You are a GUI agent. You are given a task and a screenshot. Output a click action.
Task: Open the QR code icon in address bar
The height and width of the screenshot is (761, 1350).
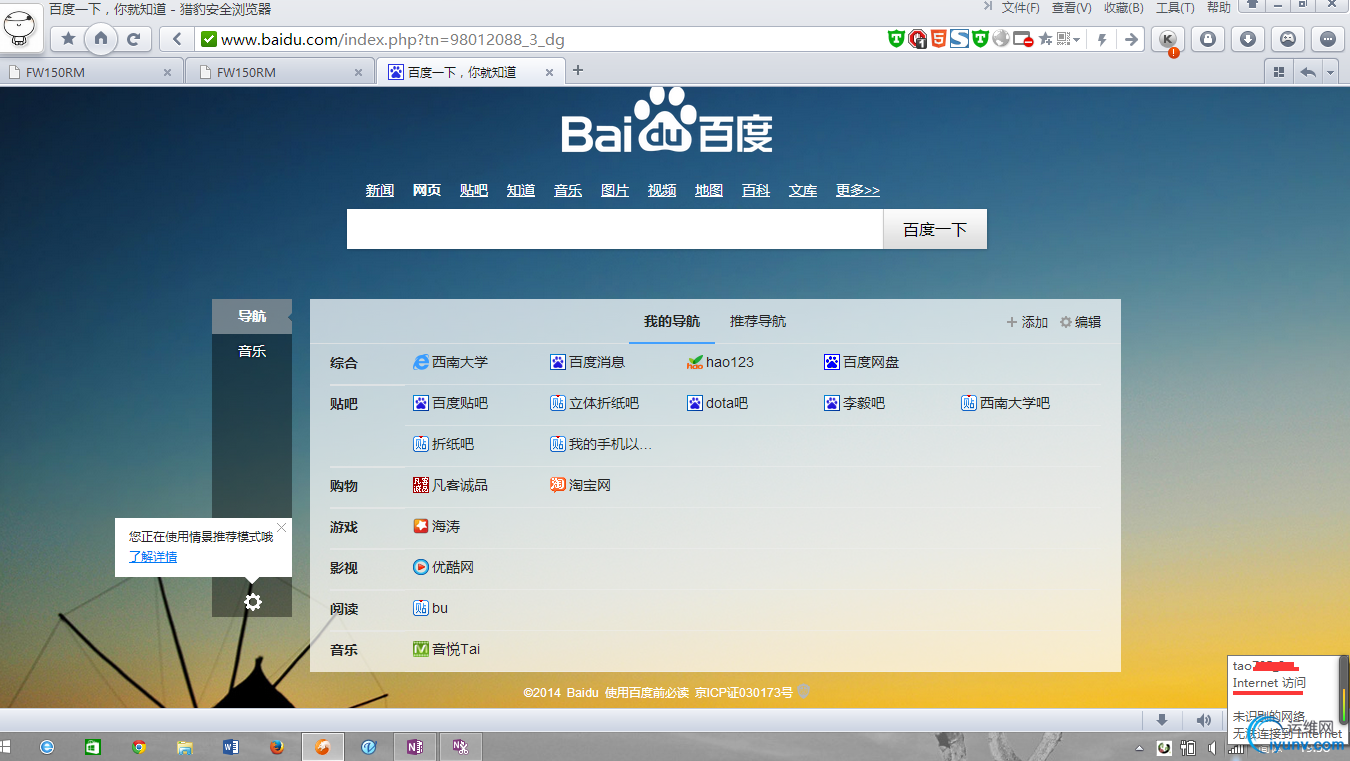(x=1064, y=39)
